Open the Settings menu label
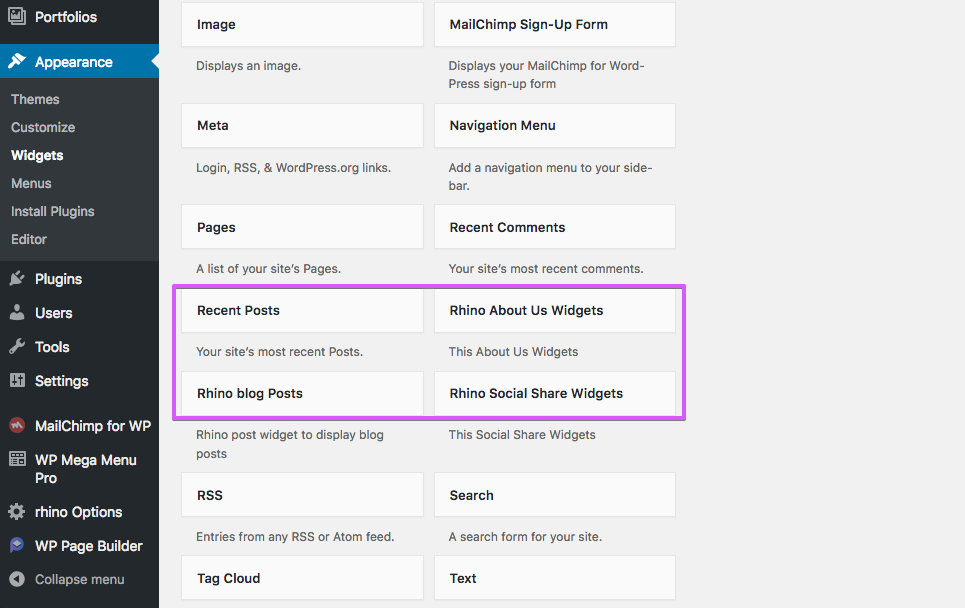This screenshot has width=965, height=608. [x=62, y=381]
